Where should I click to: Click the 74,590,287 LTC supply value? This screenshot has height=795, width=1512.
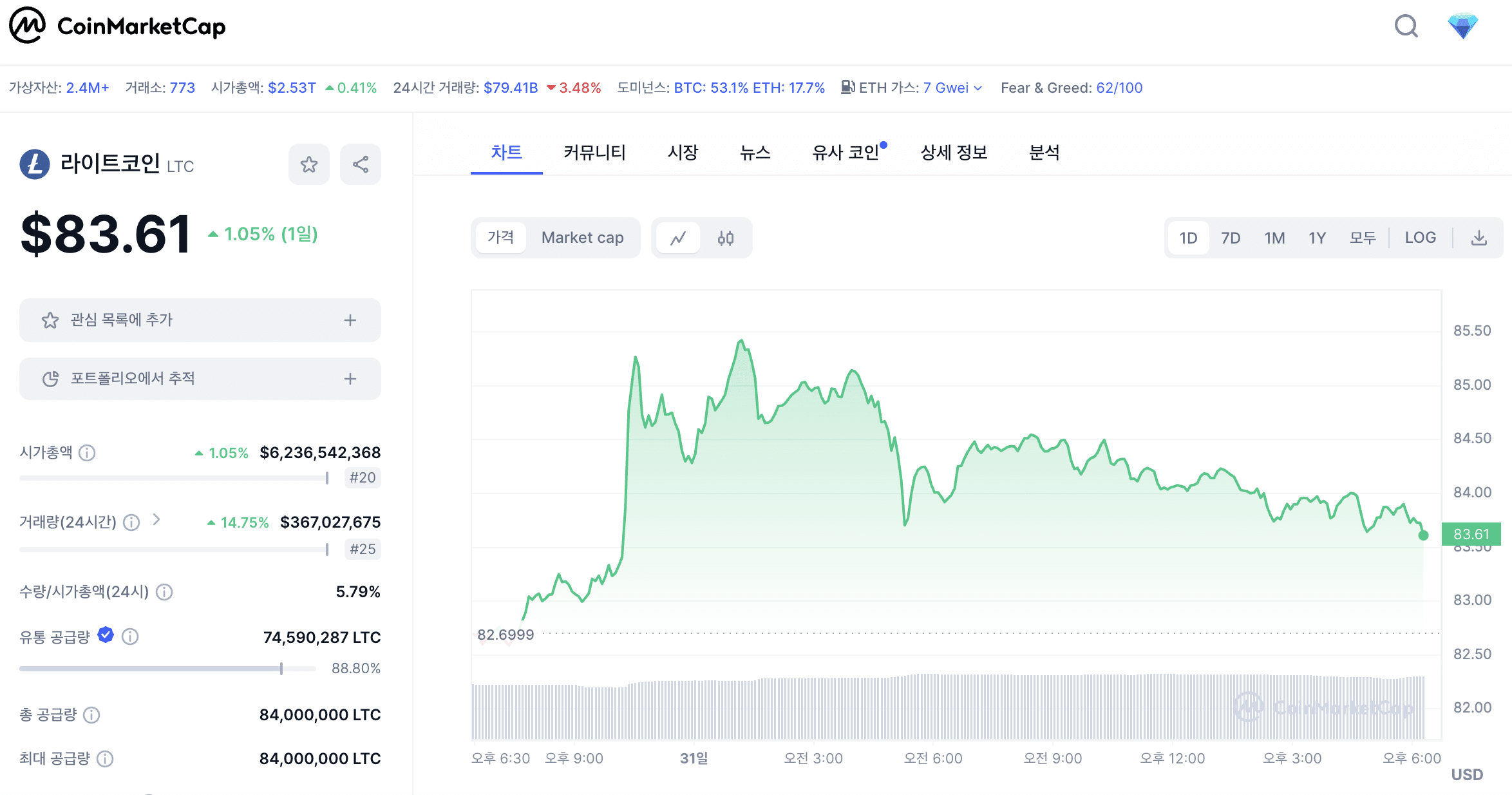(x=322, y=638)
